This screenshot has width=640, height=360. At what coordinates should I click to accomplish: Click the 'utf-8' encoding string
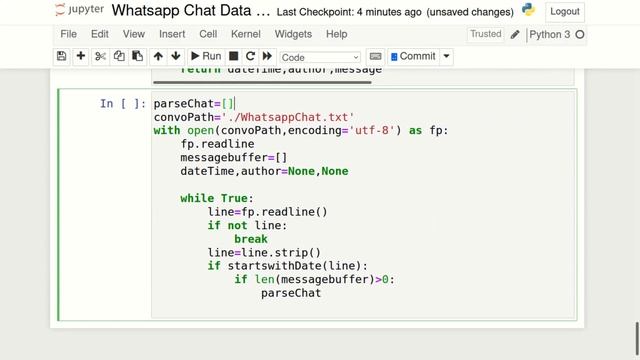point(371,131)
